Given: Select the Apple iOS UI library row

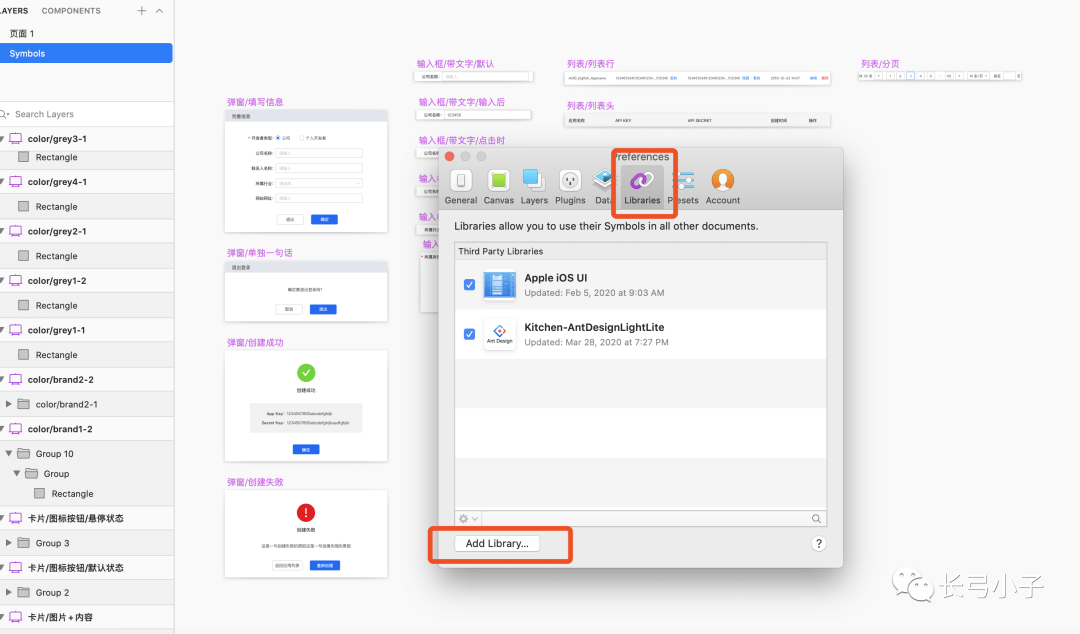Looking at the screenshot, I should coord(641,285).
